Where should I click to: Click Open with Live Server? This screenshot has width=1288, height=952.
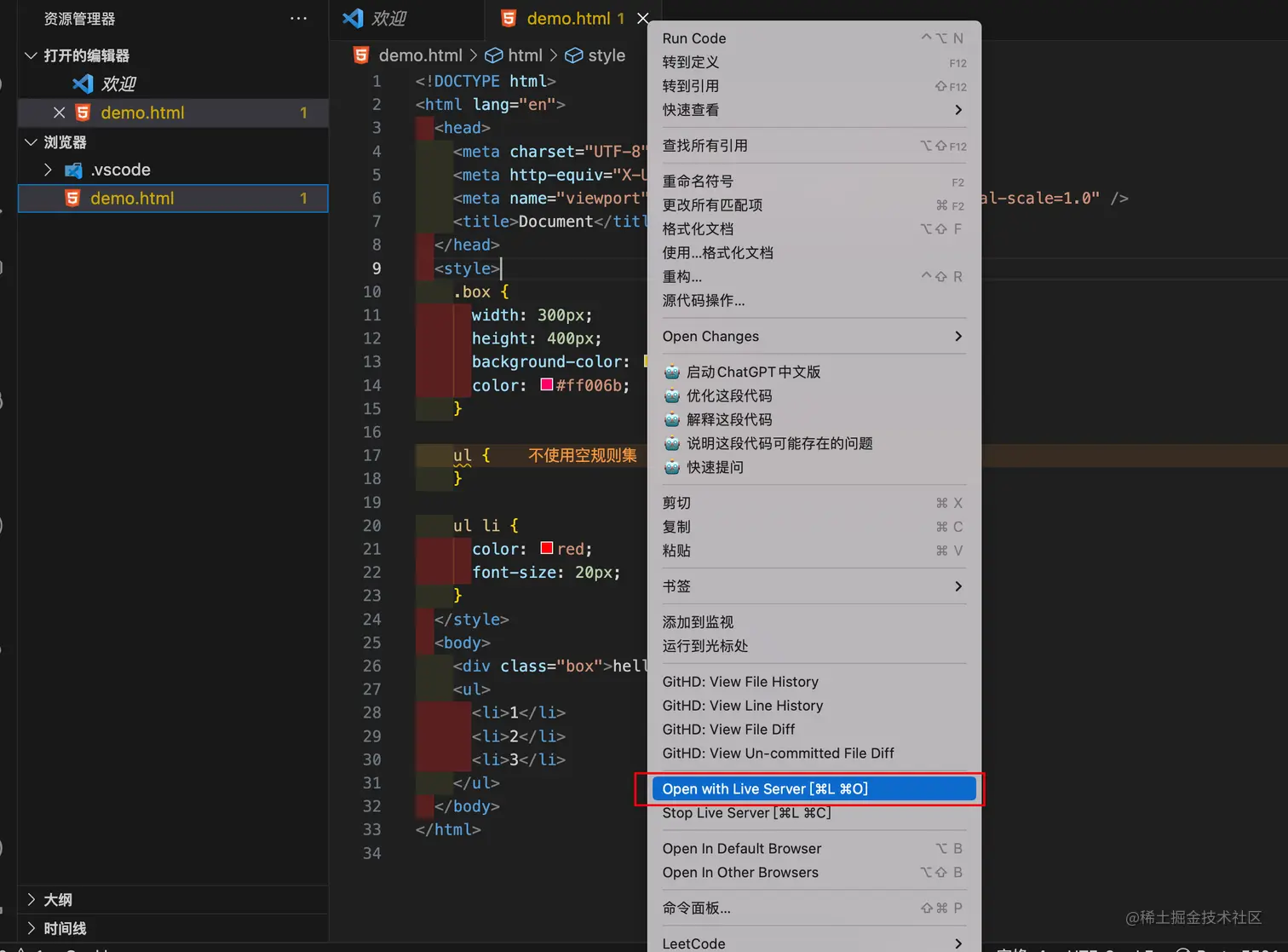(x=814, y=789)
